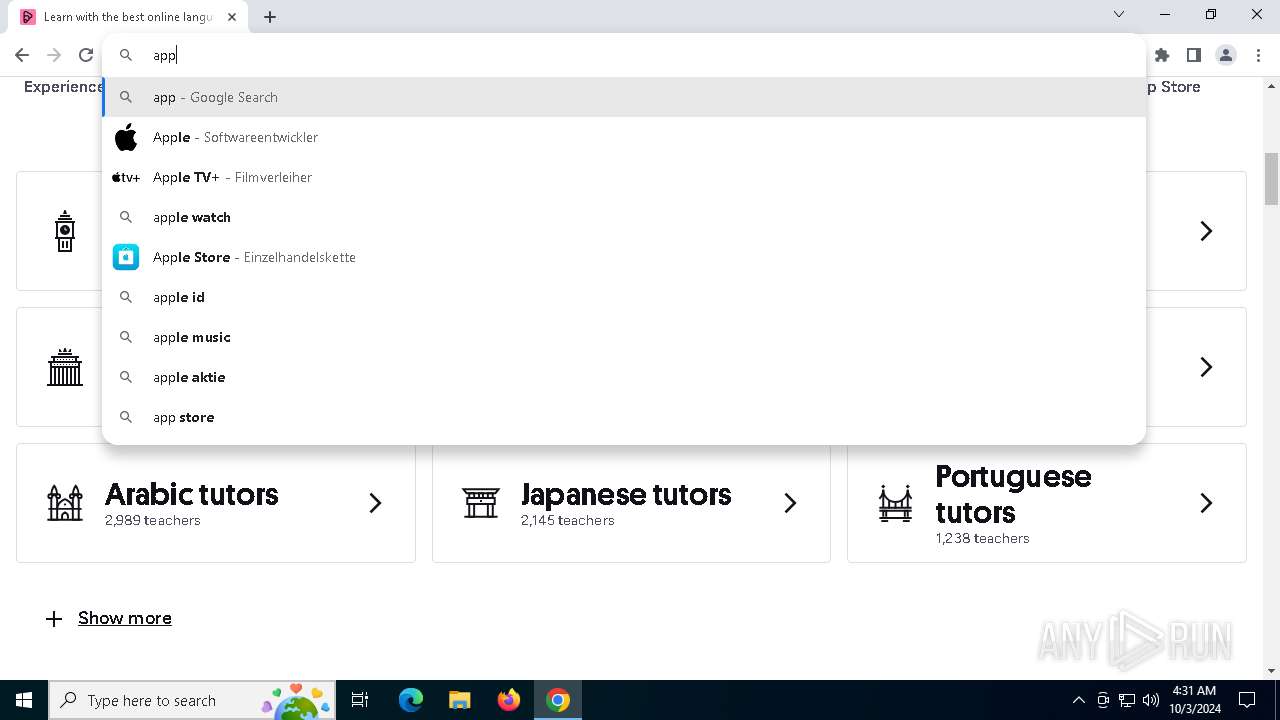Select the Apple TV+ Filmverleiher suggestion
The image size is (1280, 720).
click(x=624, y=177)
